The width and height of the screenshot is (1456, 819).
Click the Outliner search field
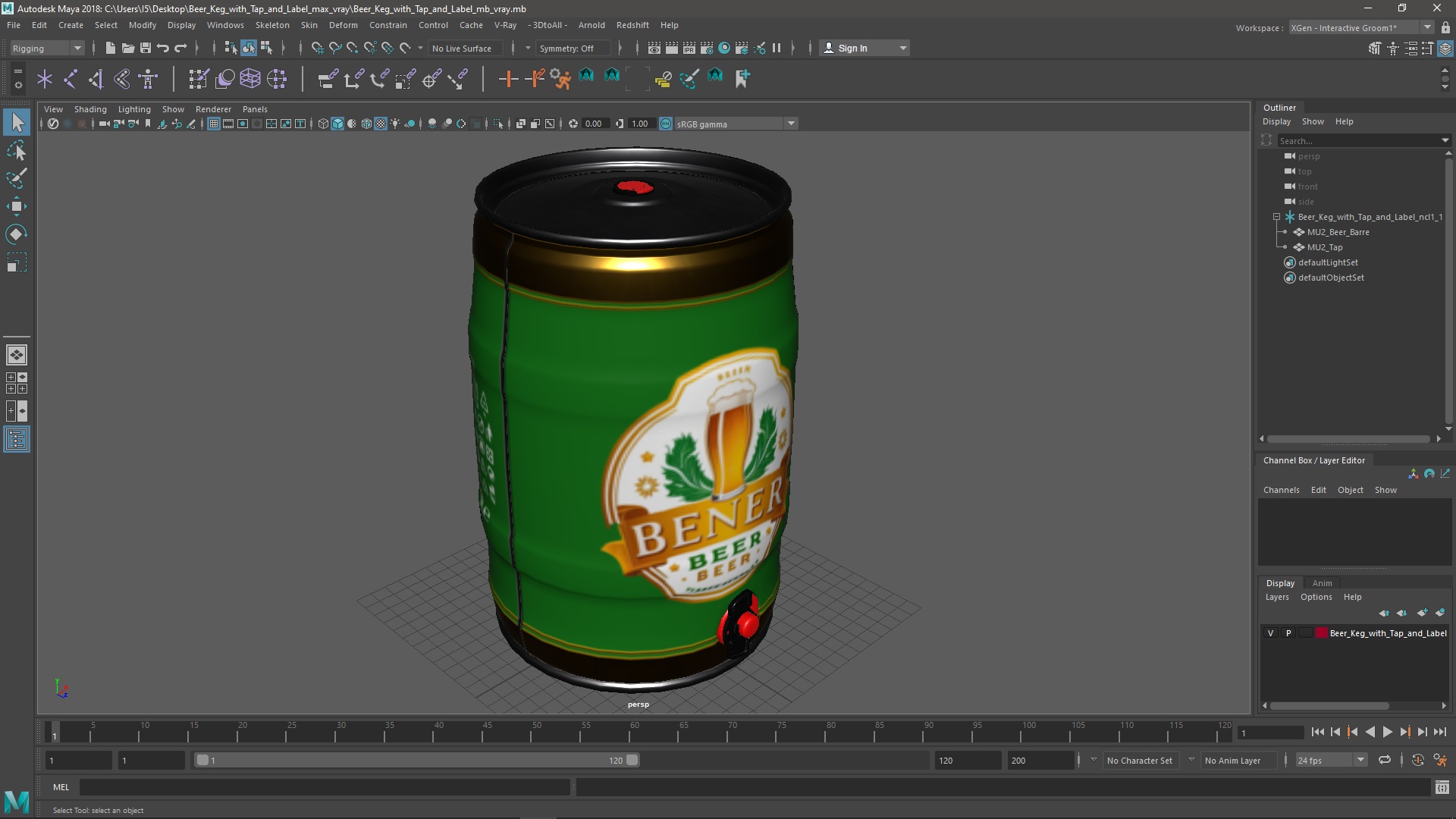point(1357,140)
